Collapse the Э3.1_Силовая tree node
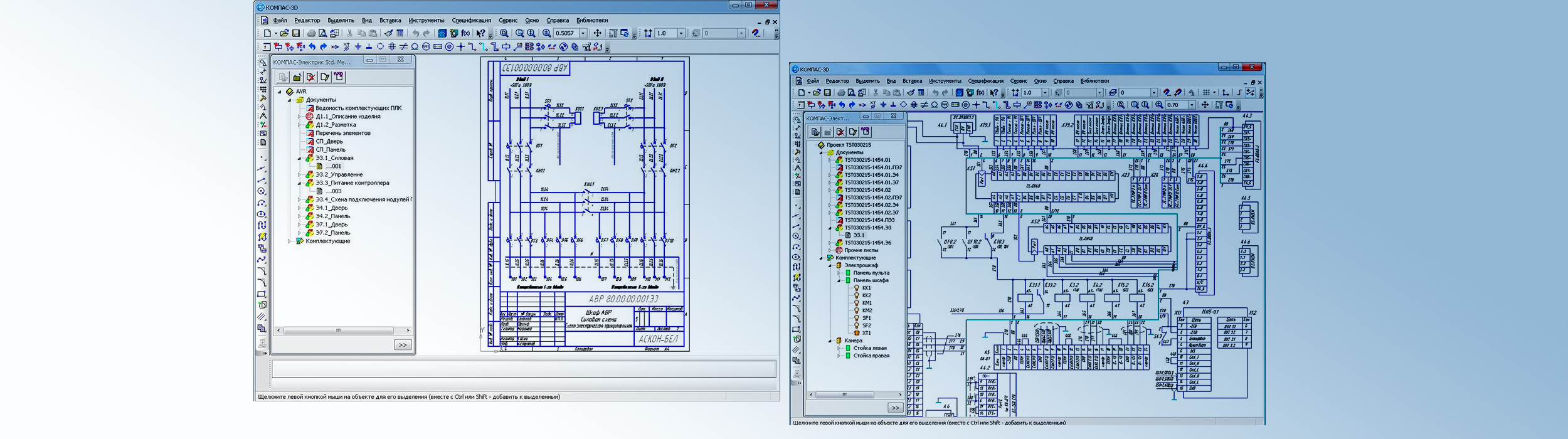This screenshot has height=439, width=1568. [x=299, y=159]
